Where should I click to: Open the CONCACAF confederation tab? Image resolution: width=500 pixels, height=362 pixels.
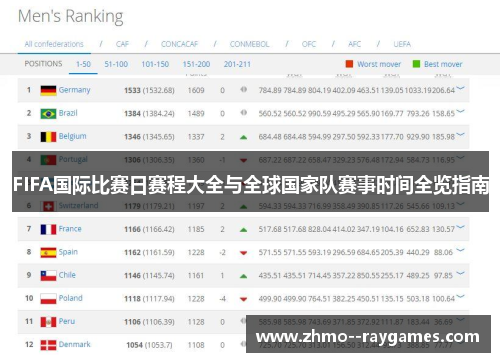(x=179, y=44)
